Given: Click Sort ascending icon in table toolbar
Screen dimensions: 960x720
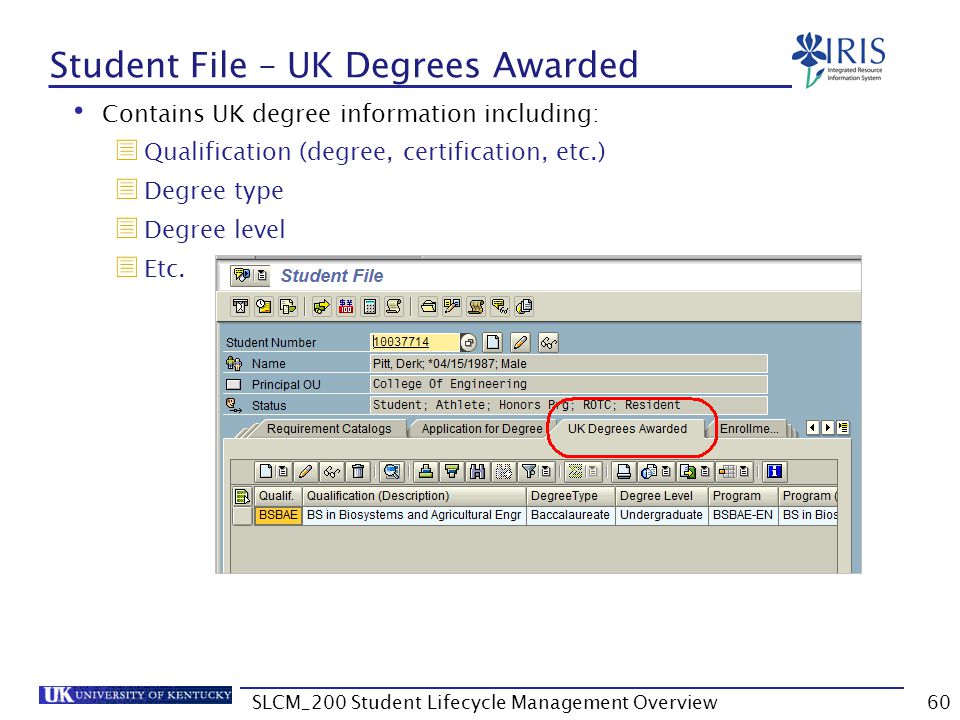Looking at the screenshot, I should click(426, 471).
